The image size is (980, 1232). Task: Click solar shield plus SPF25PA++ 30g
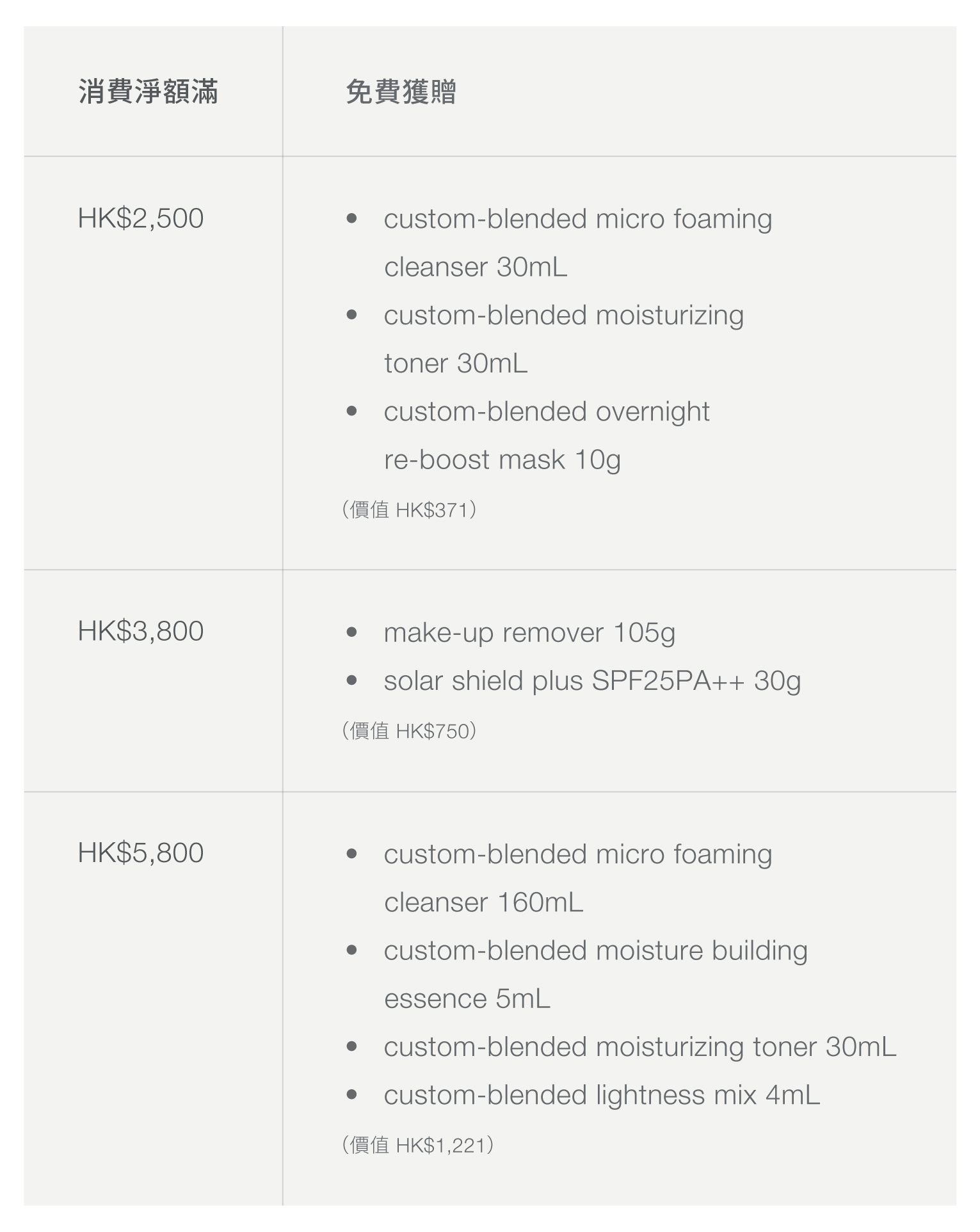(x=592, y=681)
